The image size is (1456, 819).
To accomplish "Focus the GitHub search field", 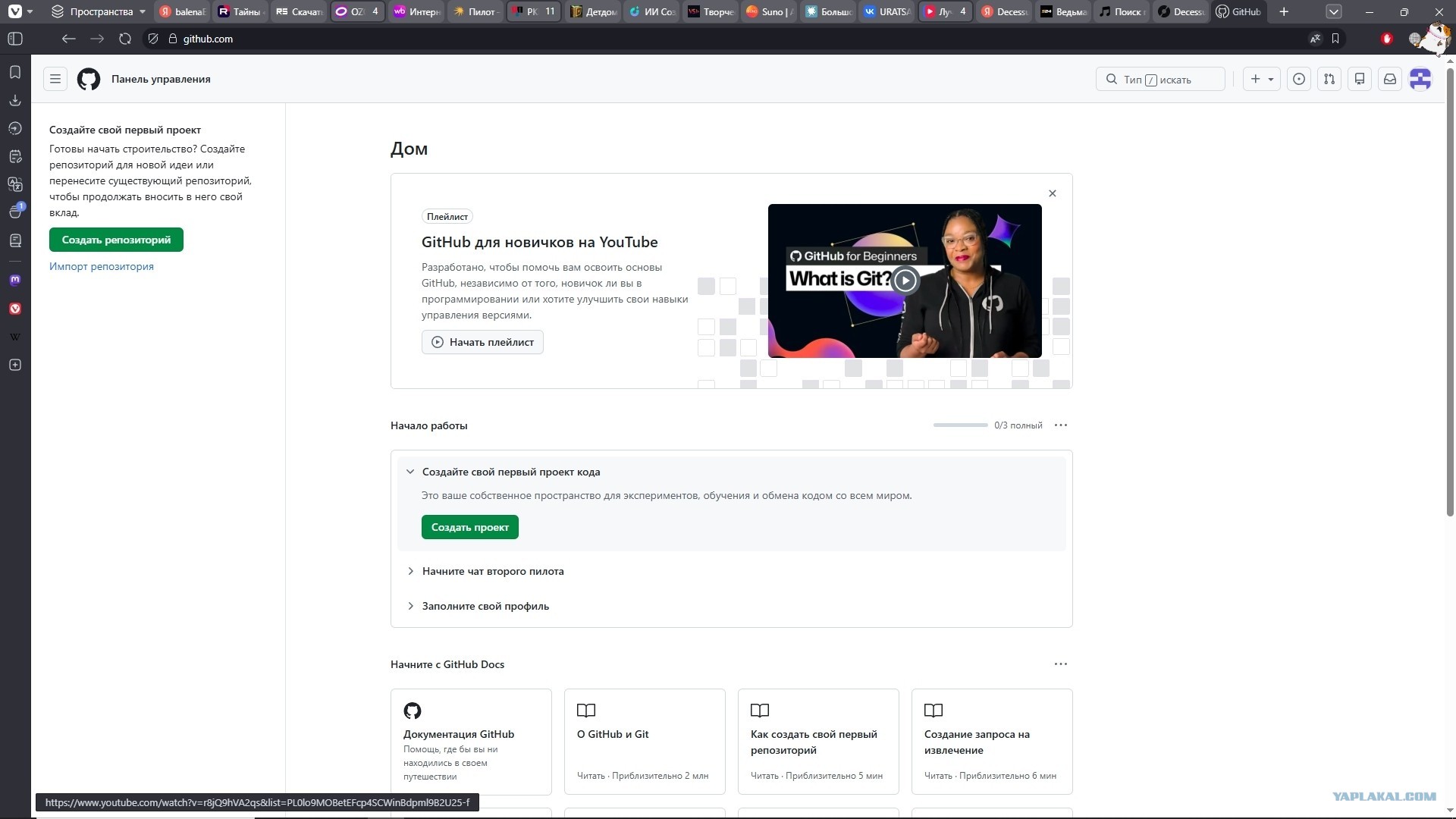I will [1160, 79].
